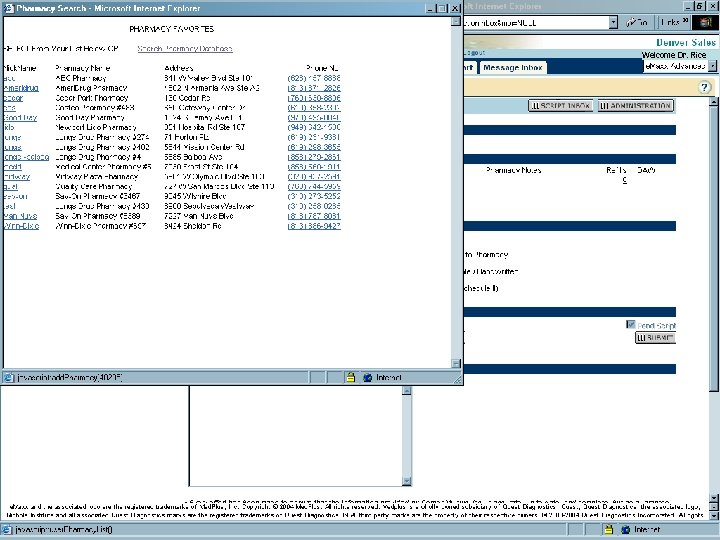Click the Logout link in main window
The width and height of the screenshot is (720, 540).
[475, 53]
